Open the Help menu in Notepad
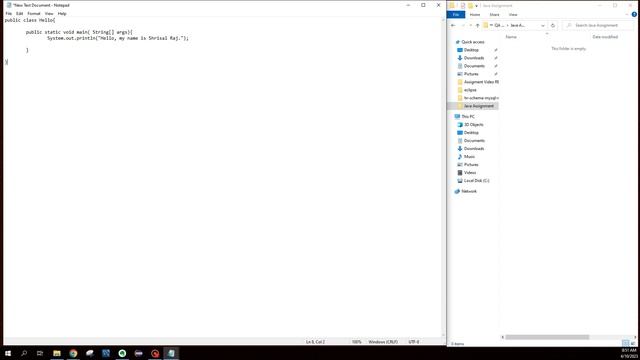 click(x=62, y=13)
